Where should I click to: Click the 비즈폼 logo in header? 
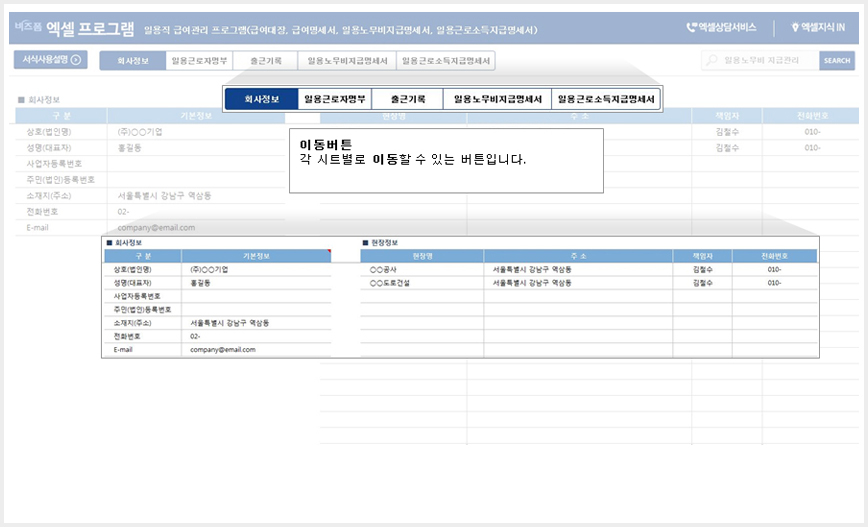click(x=28, y=27)
